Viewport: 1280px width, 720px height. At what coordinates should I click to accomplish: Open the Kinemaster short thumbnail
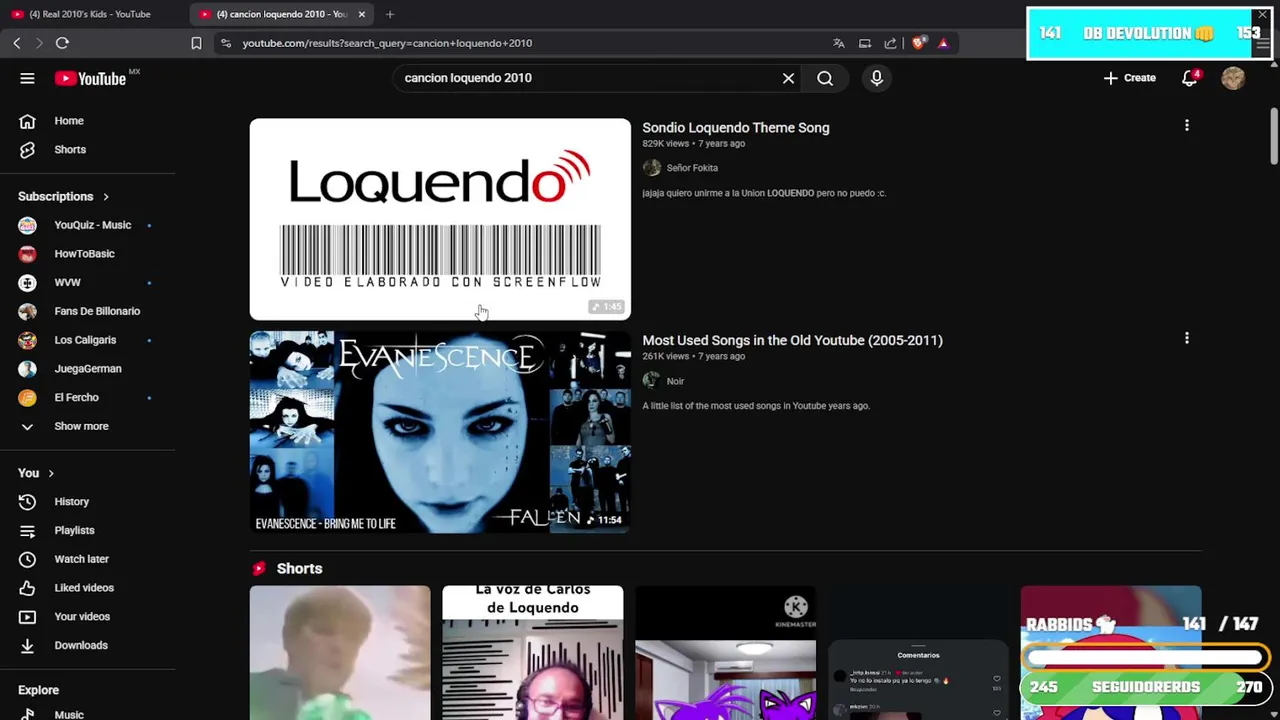(725, 652)
